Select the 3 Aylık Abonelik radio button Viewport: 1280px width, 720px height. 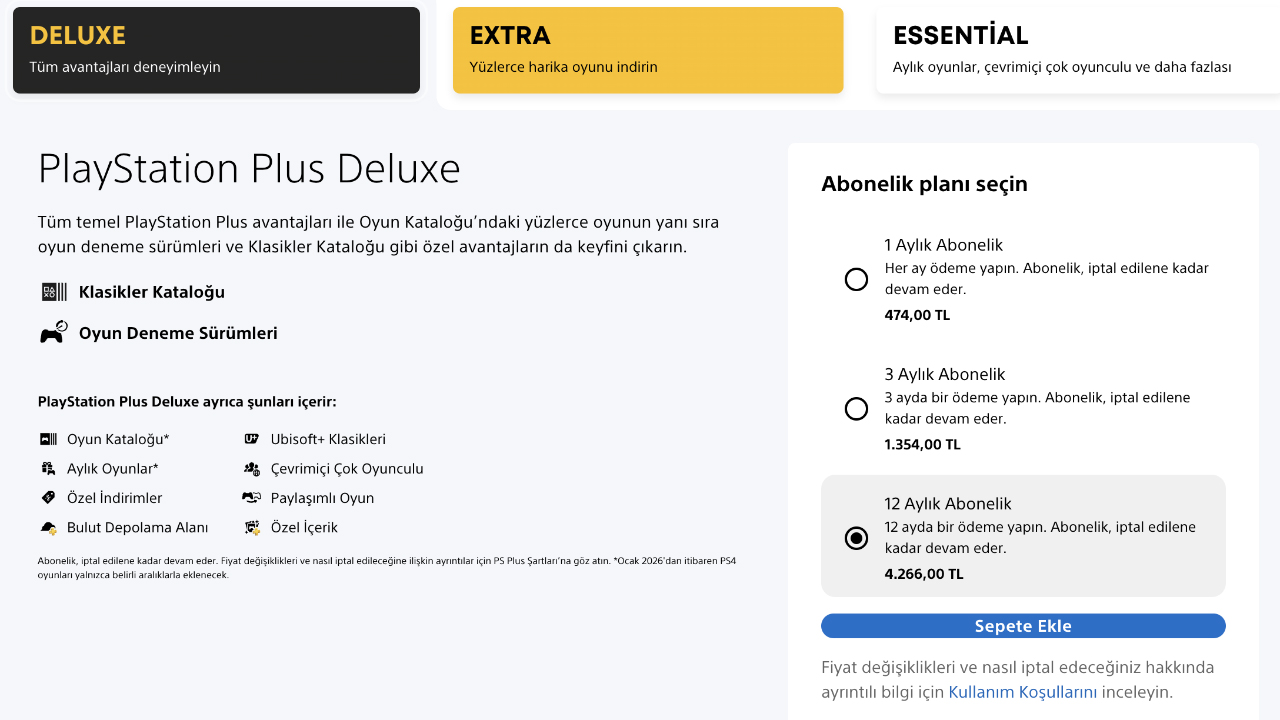pyautogui.click(x=856, y=409)
